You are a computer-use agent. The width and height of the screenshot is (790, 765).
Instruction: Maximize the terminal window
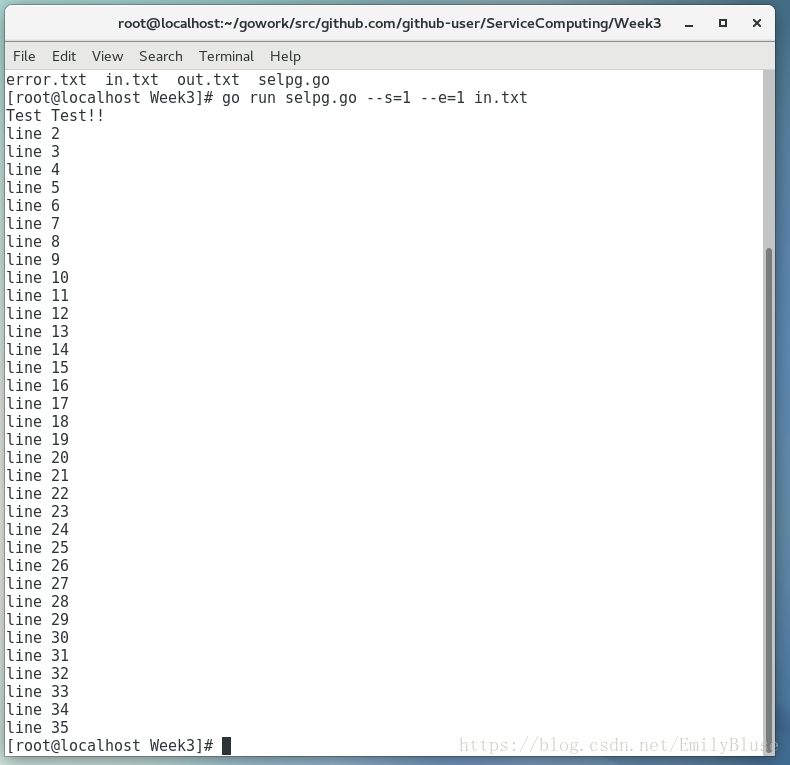click(722, 23)
